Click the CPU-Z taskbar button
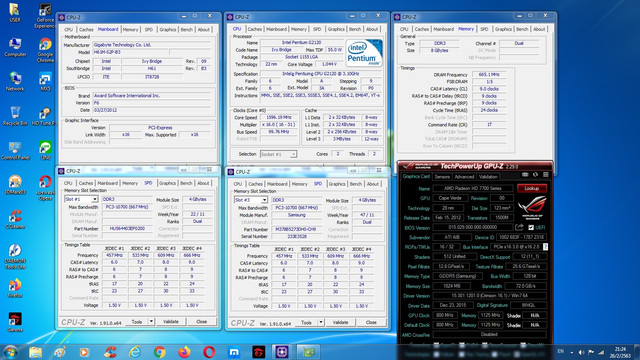Image resolution: width=640 pixels, height=360 pixels. click(282, 352)
